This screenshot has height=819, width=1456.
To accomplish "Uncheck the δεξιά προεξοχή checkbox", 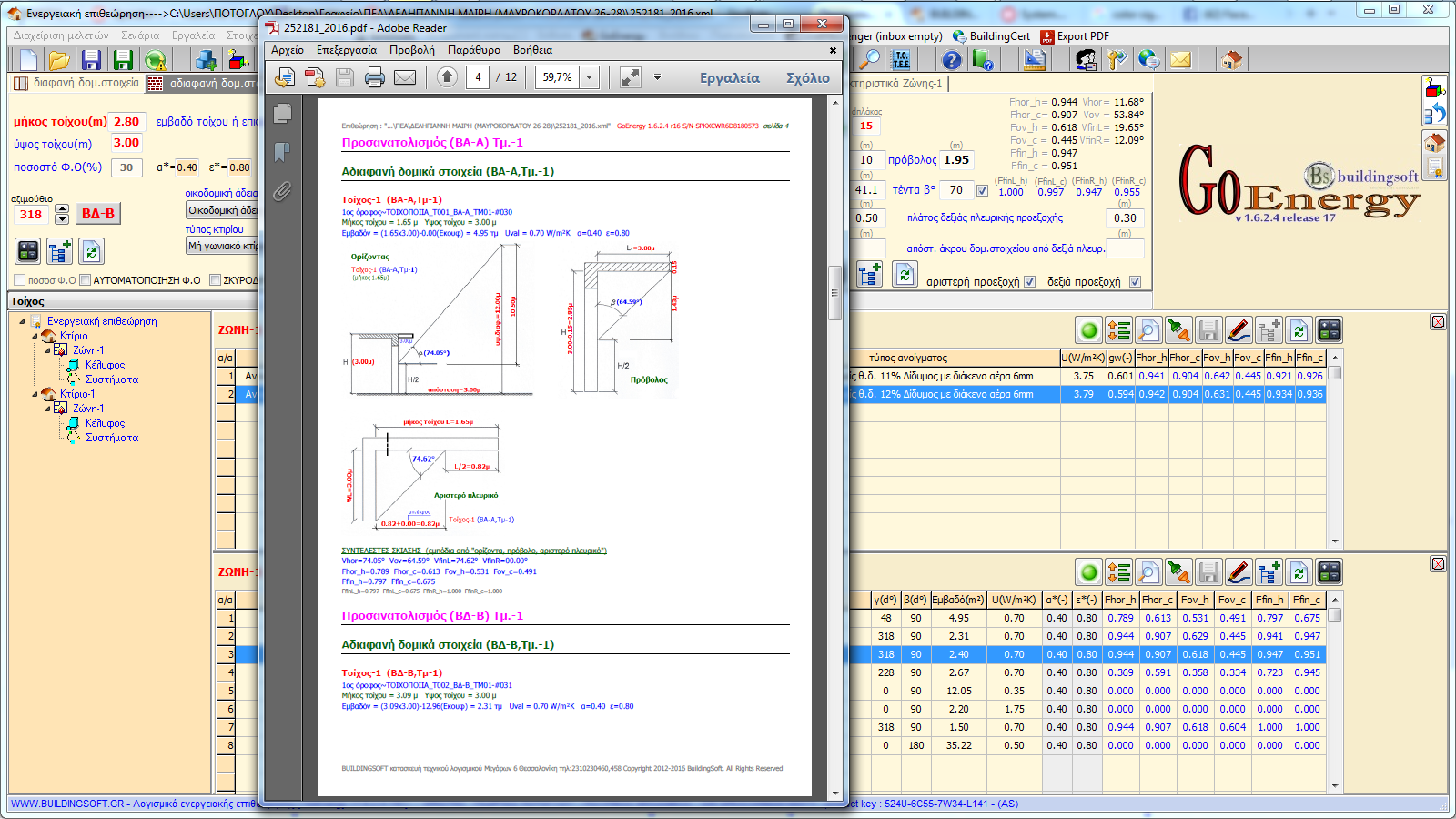I will pyautogui.click(x=1135, y=282).
